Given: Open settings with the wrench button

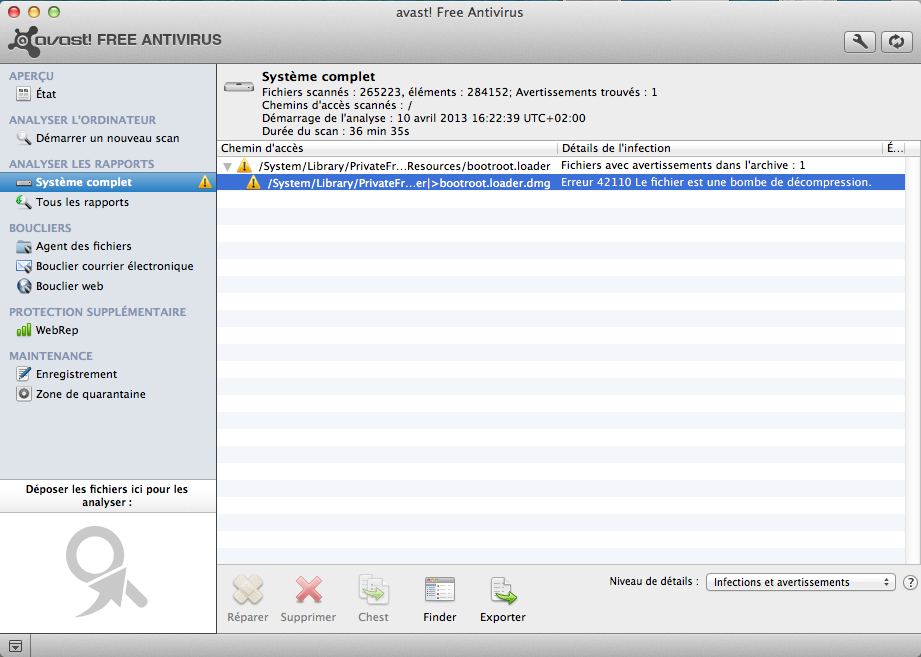Looking at the screenshot, I should (x=859, y=42).
